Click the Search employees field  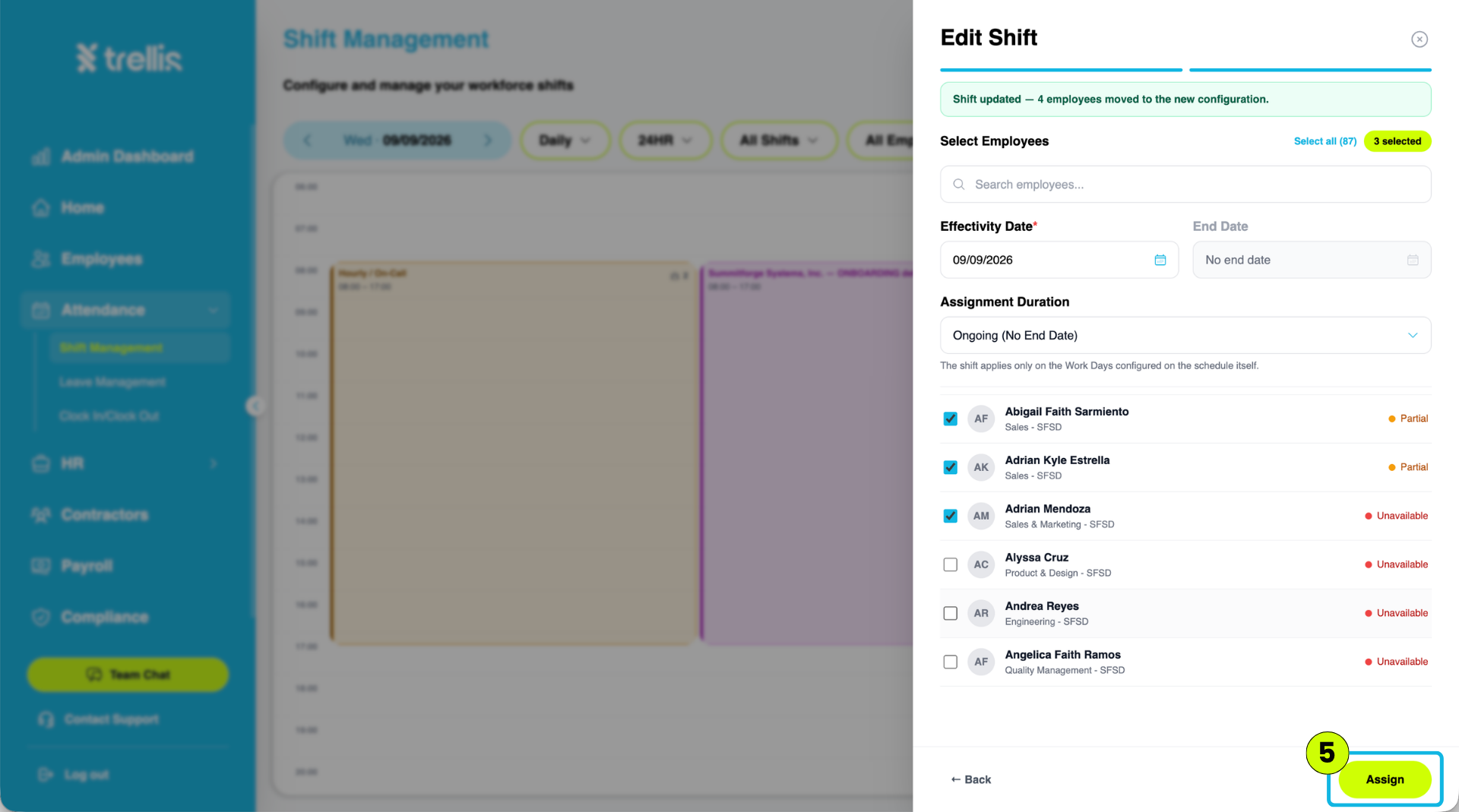pos(1185,185)
